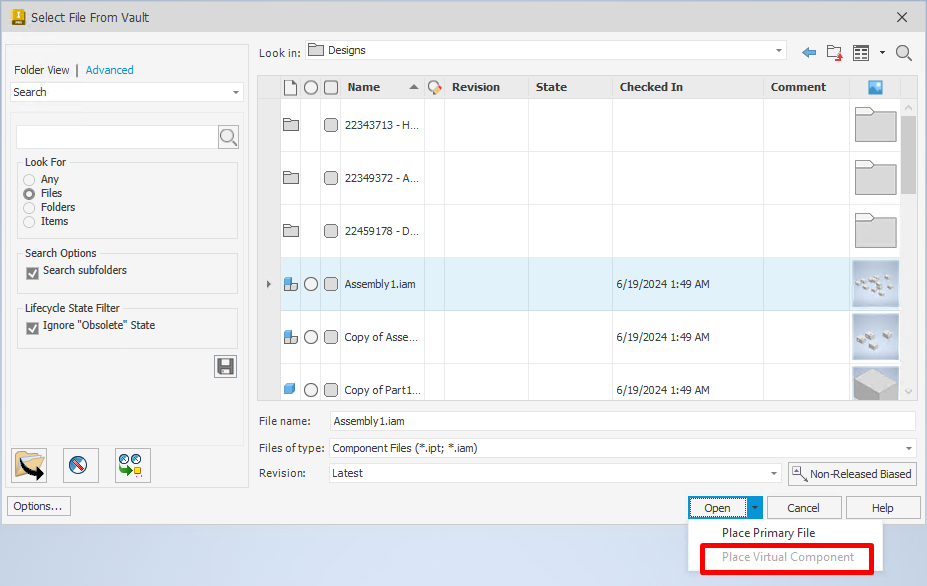This screenshot has width=927, height=586.
Task: Open the Look in location dropdown
Action: pyautogui.click(x=778, y=51)
